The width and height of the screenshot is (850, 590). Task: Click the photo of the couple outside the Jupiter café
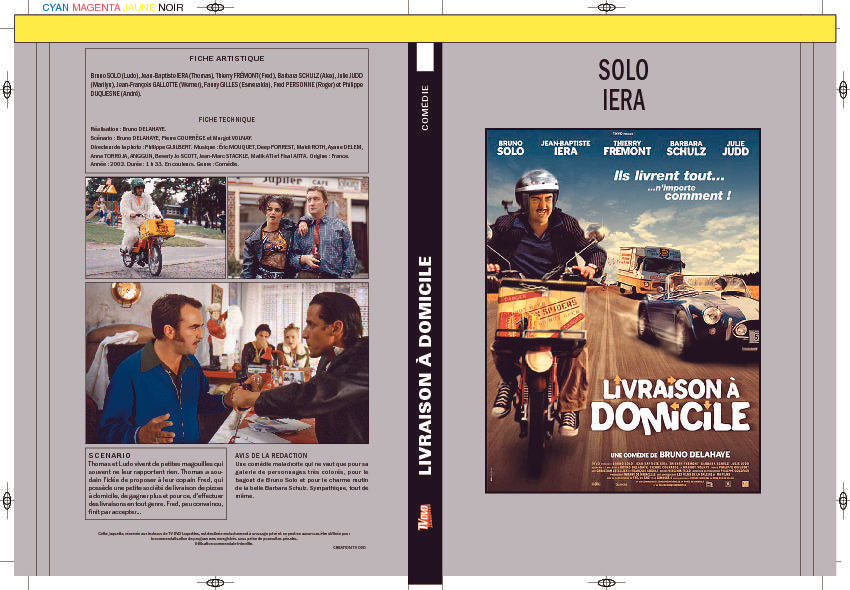click(298, 228)
